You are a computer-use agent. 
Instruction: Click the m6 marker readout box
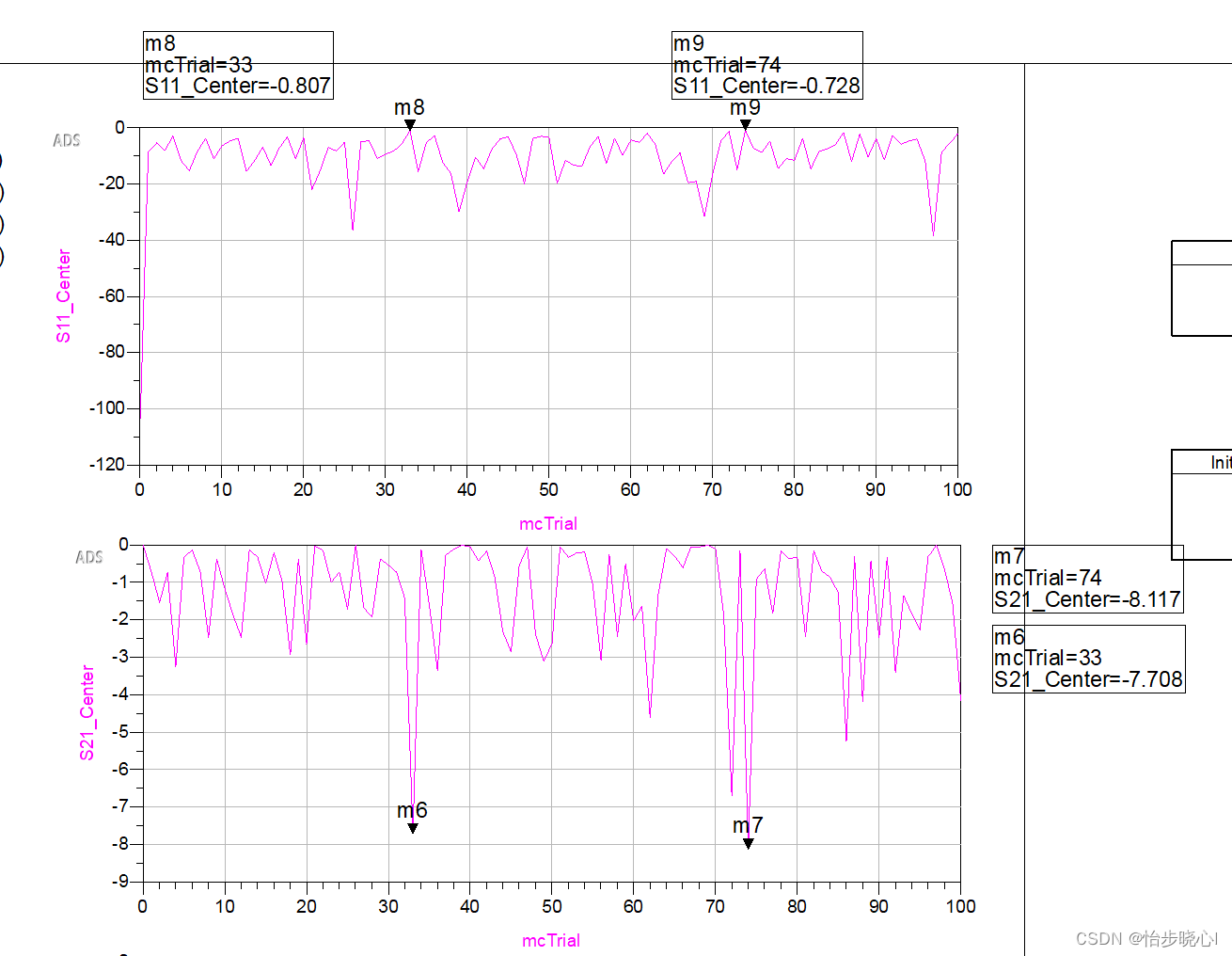click(1088, 659)
